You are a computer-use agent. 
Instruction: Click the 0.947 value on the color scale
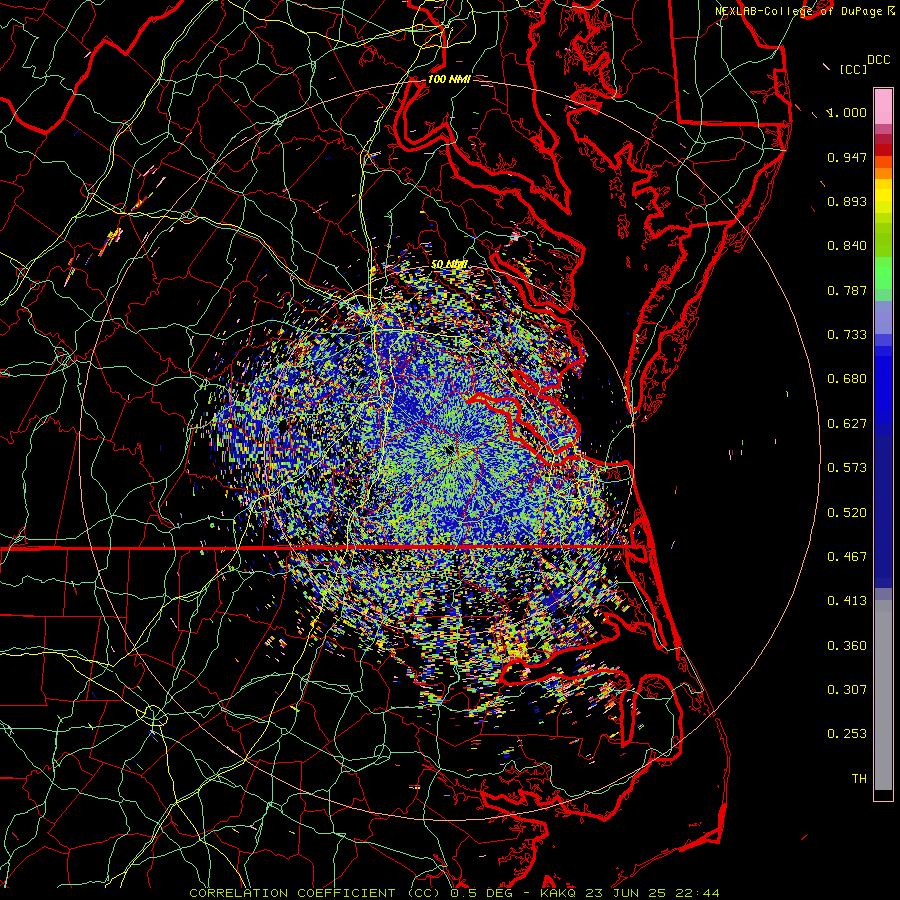847,157
